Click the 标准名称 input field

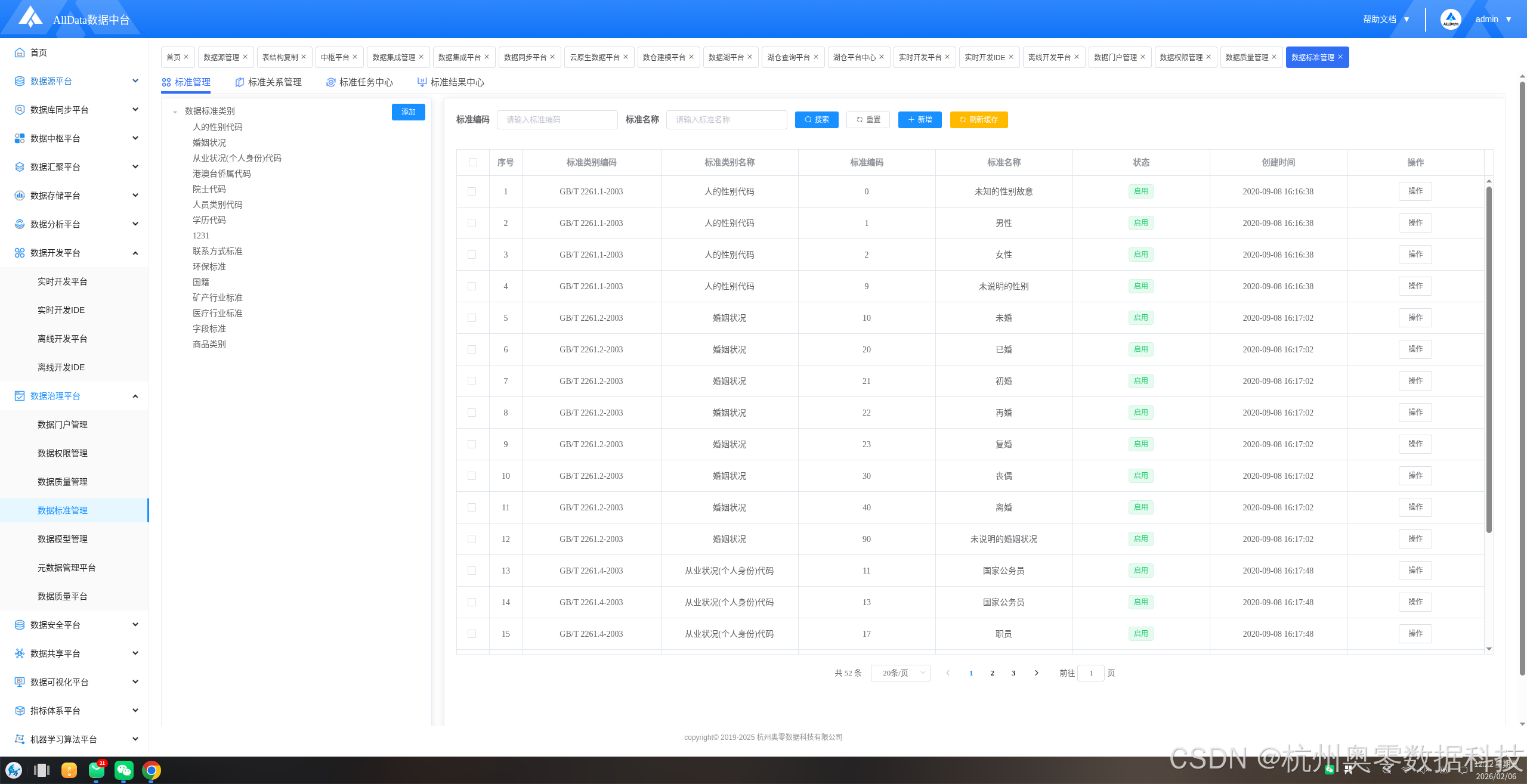pos(727,120)
